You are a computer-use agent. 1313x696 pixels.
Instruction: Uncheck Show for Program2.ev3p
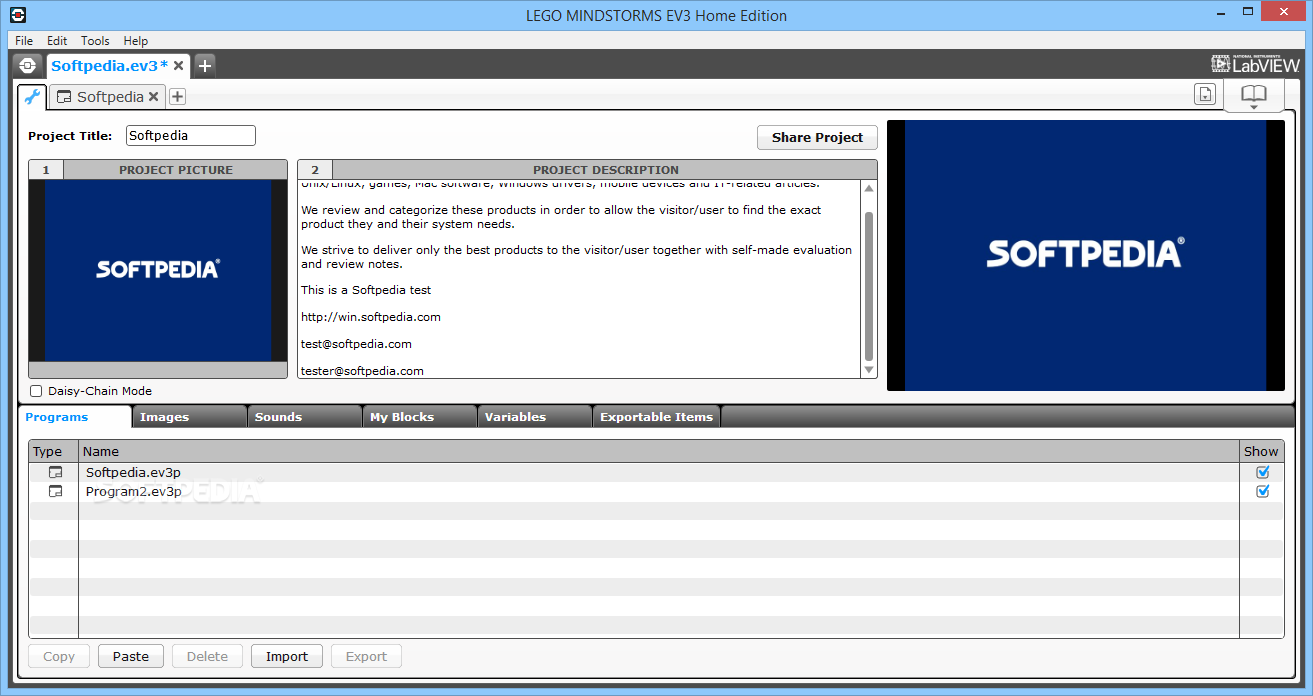[x=1262, y=491]
